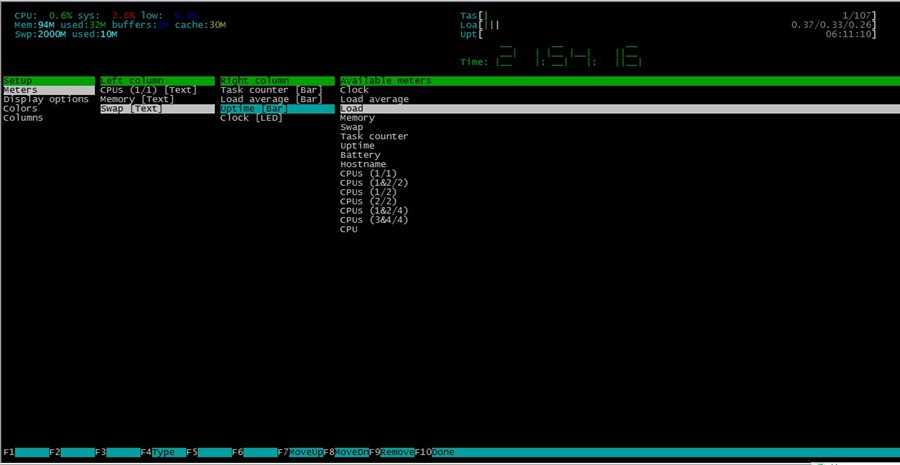The width and height of the screenshot is (900, 465).
Task: Choose the single CPU meter entry
Action: (348, 229)
